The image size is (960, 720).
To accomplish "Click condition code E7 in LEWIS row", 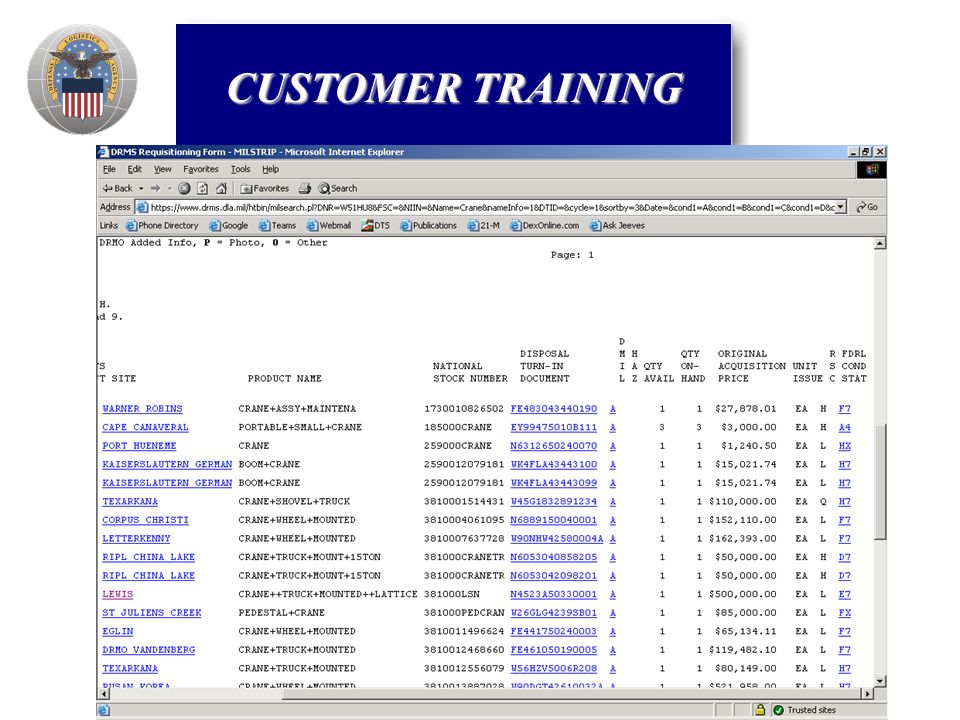I will click(x=844, y=594).
